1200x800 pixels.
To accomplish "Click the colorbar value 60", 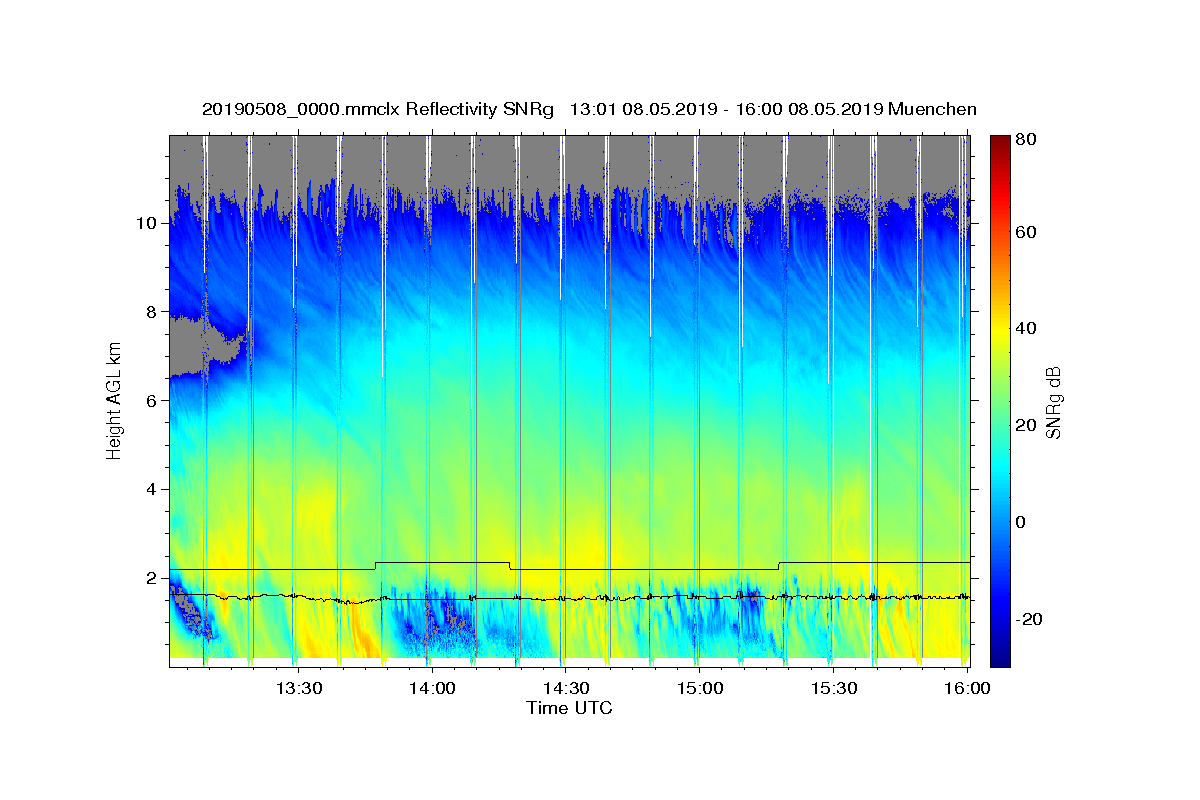I will (1028, 232).
